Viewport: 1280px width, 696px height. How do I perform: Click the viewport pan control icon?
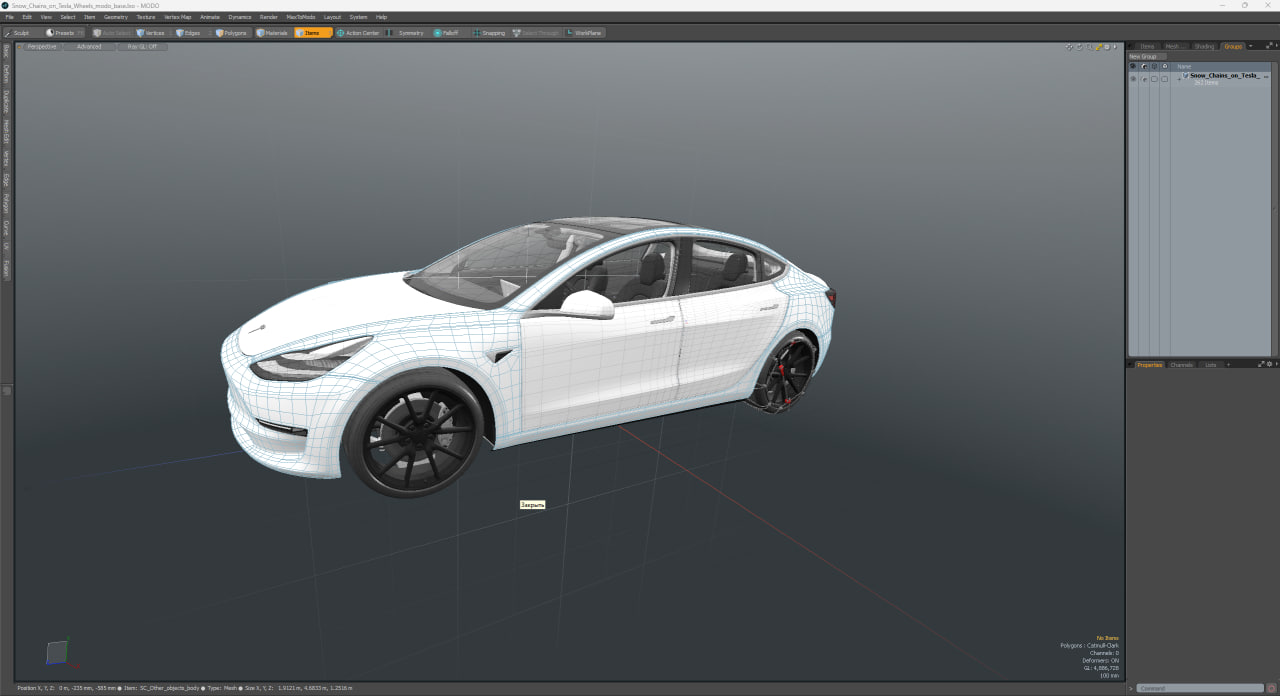1069,47
